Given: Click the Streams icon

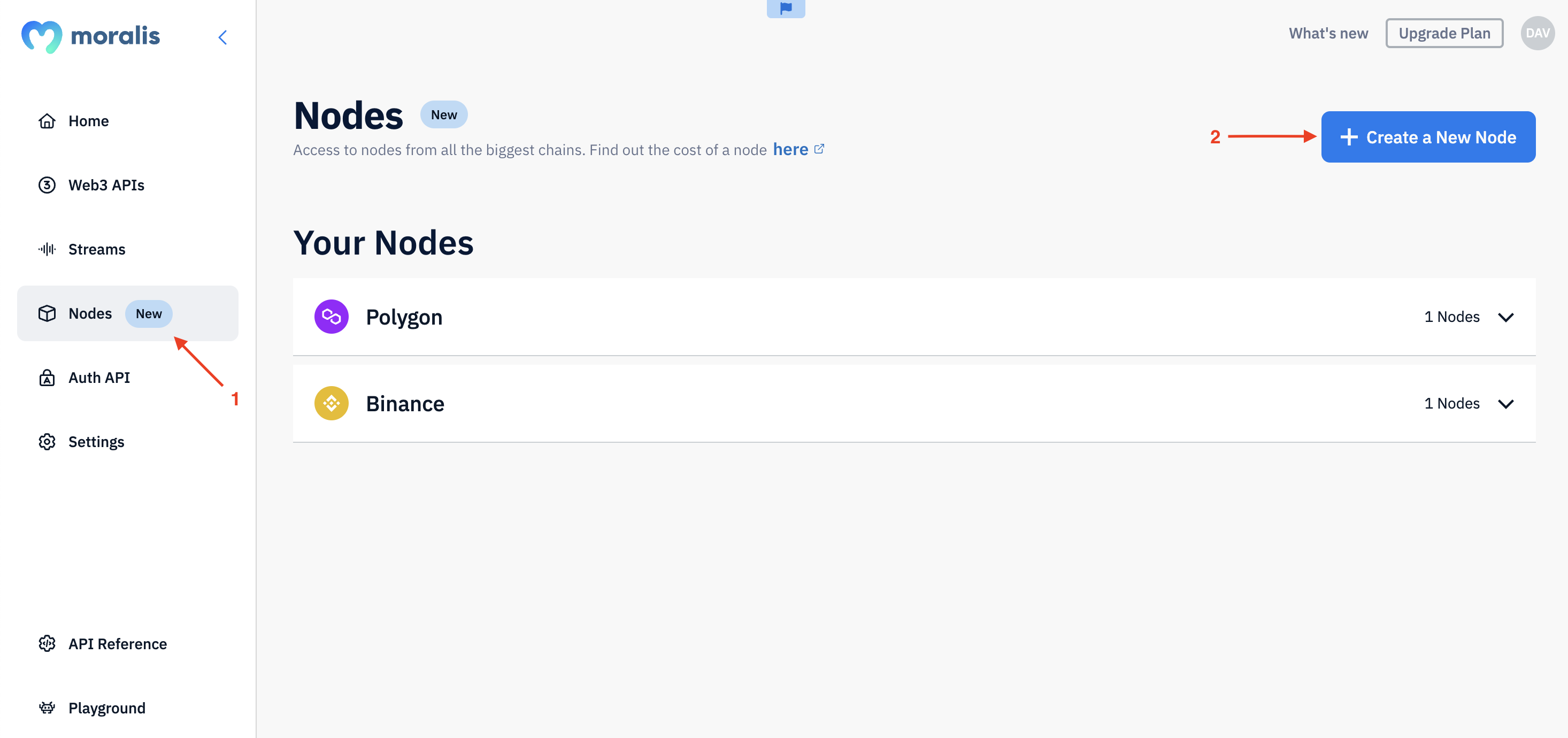Looking at the screenshot, I should 46,248.
